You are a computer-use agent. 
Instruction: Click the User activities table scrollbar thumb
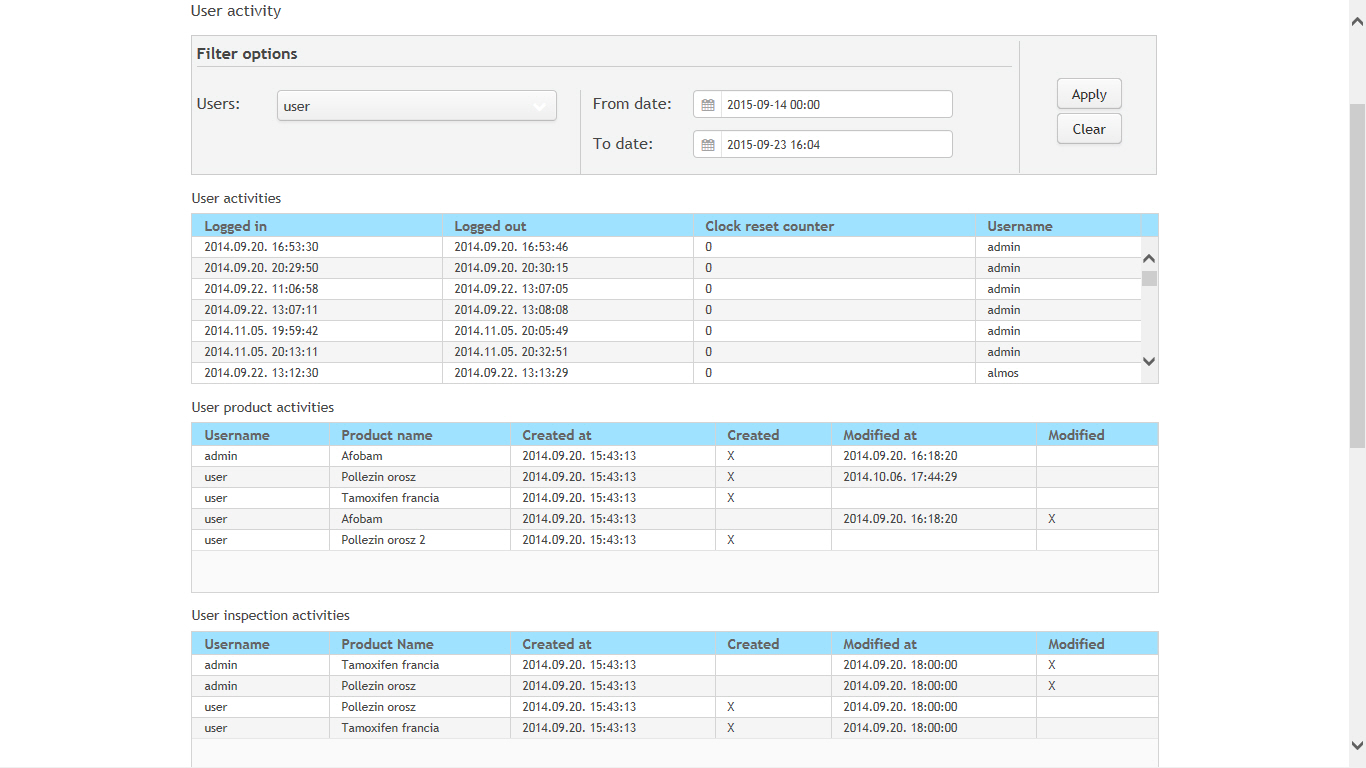click(x=1149, y=279)
